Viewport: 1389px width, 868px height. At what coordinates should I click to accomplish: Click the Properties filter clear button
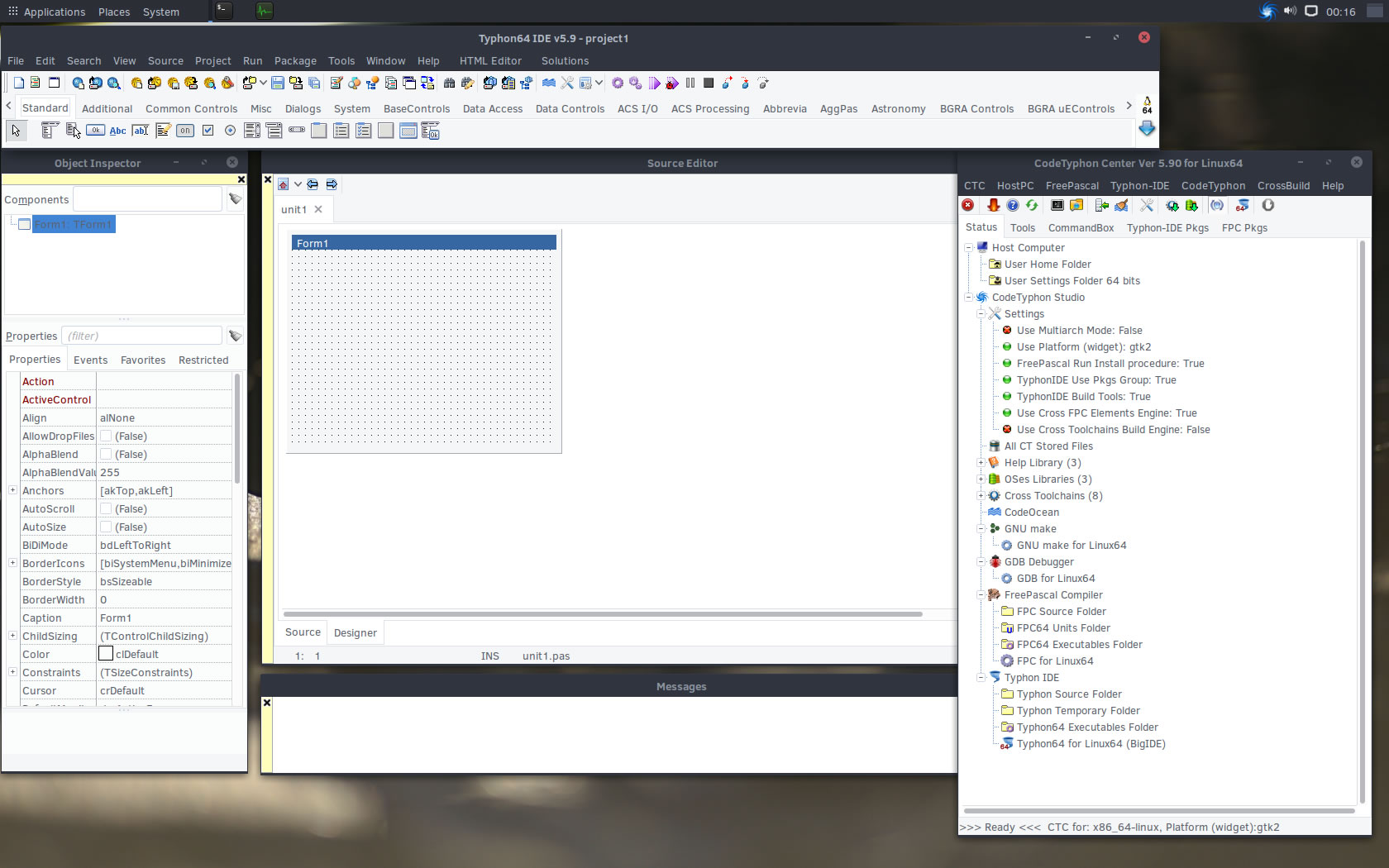(235, 336)
